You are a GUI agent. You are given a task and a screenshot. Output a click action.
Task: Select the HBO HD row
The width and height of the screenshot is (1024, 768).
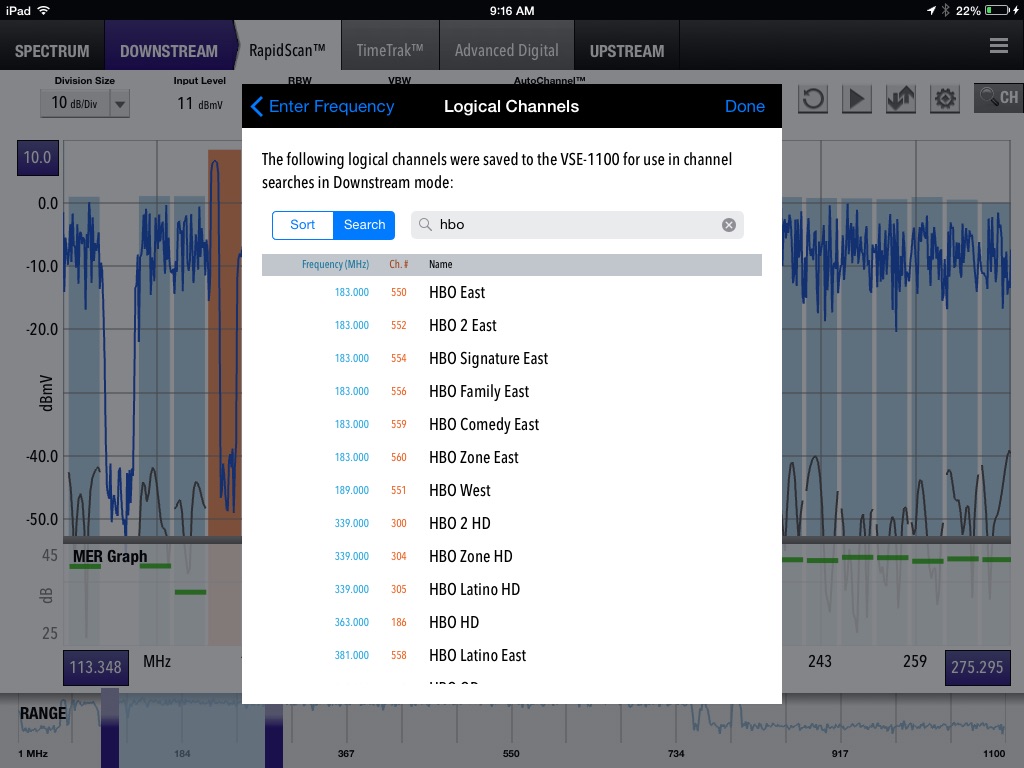point(512,622)
